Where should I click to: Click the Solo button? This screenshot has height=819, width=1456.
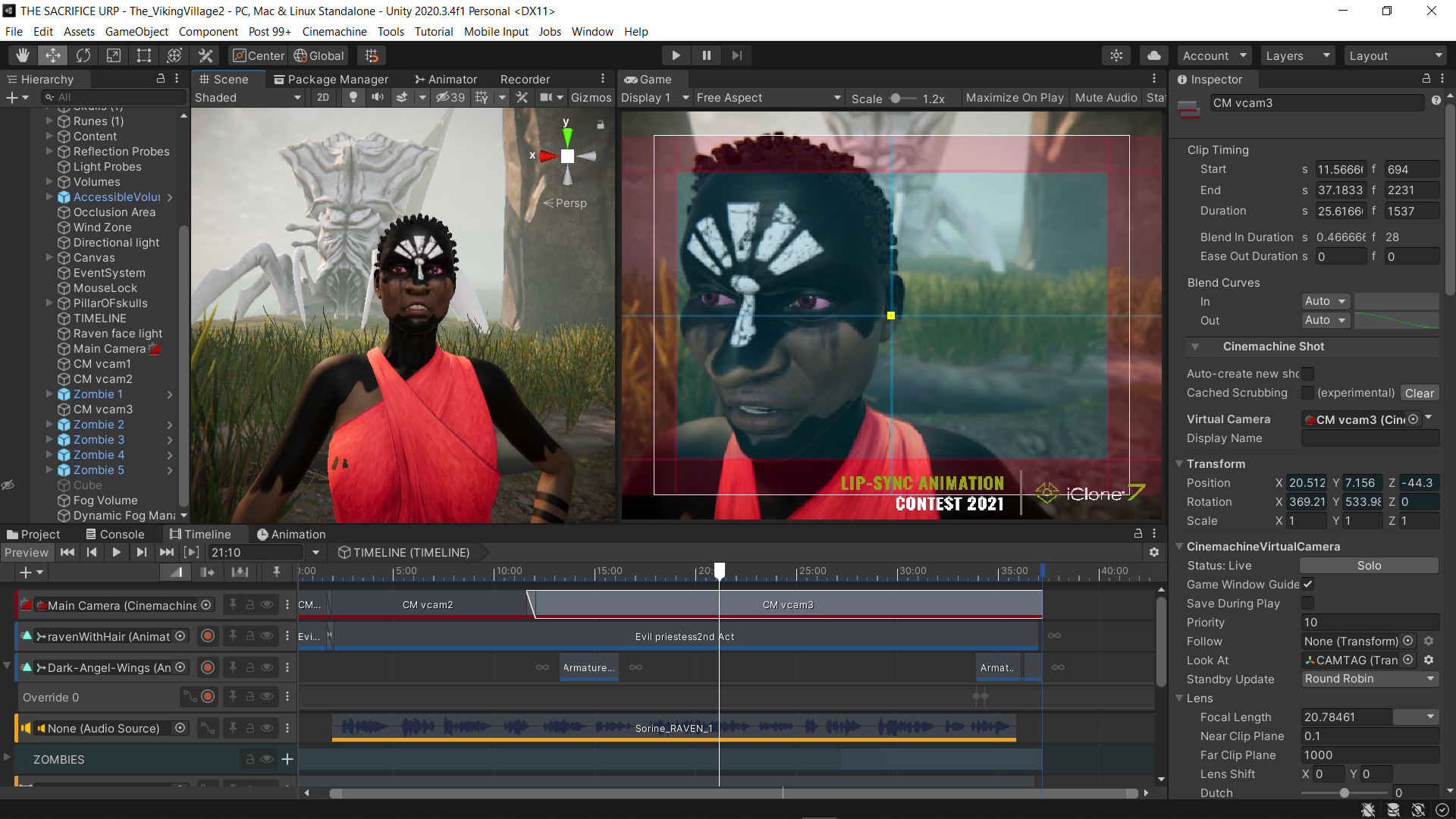[x=1369, y=565]
